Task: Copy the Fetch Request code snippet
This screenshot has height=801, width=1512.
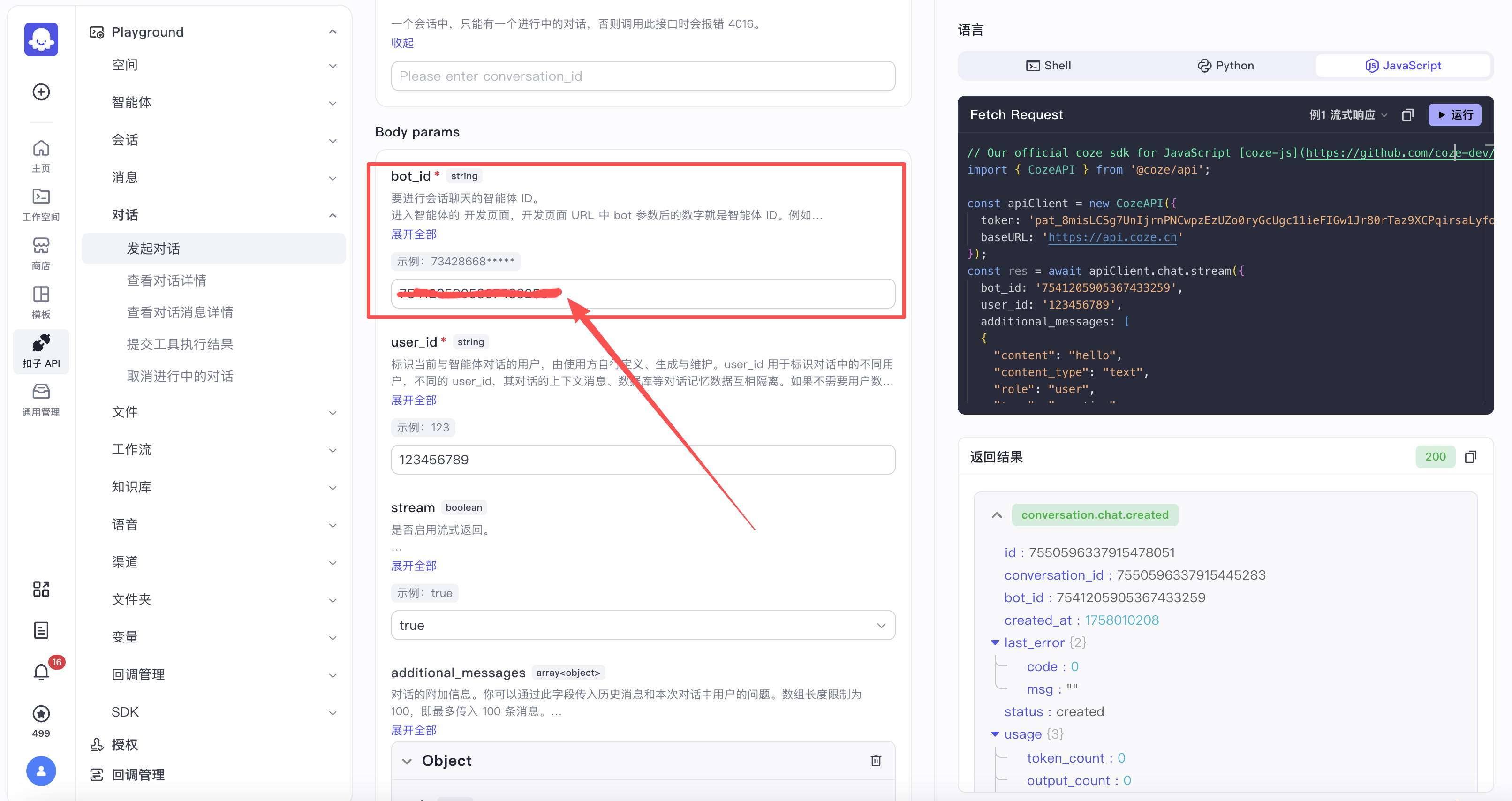Action: coord(1408,114)
